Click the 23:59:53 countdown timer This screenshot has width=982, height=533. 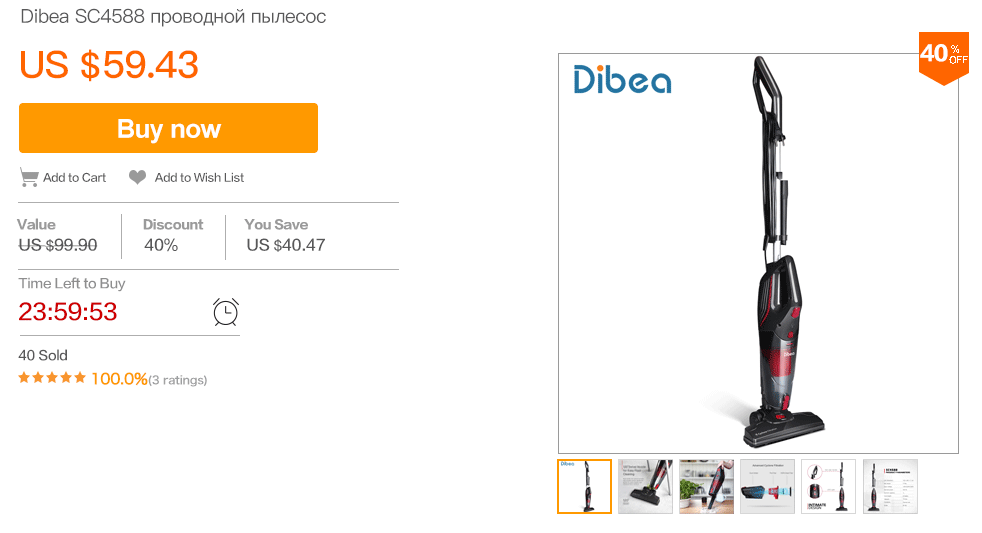tap(68, 312)
